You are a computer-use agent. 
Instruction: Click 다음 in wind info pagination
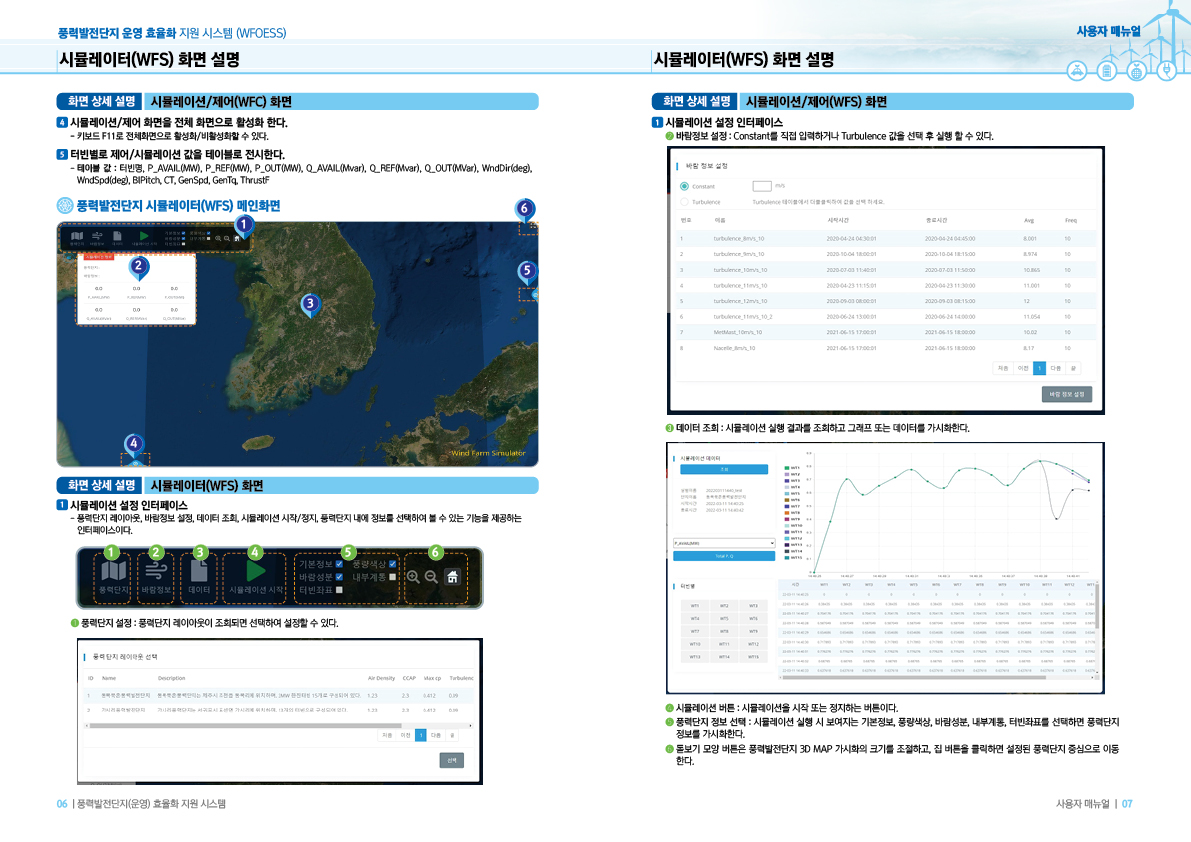pos(1056,368)
